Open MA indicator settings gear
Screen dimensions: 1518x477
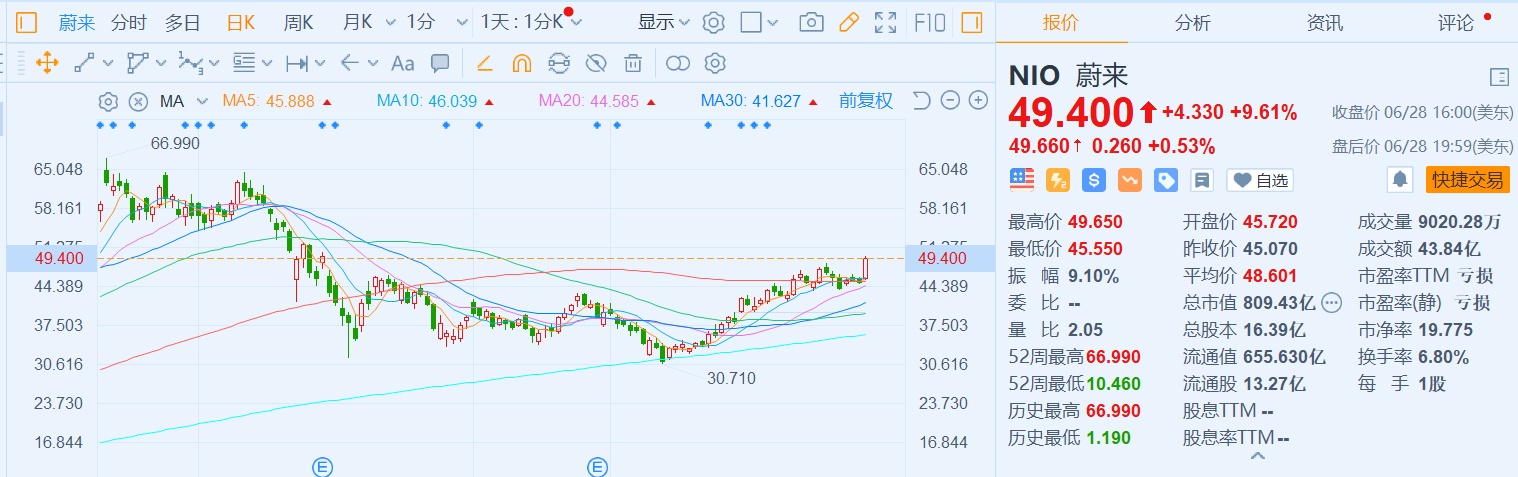pos(108,101)
